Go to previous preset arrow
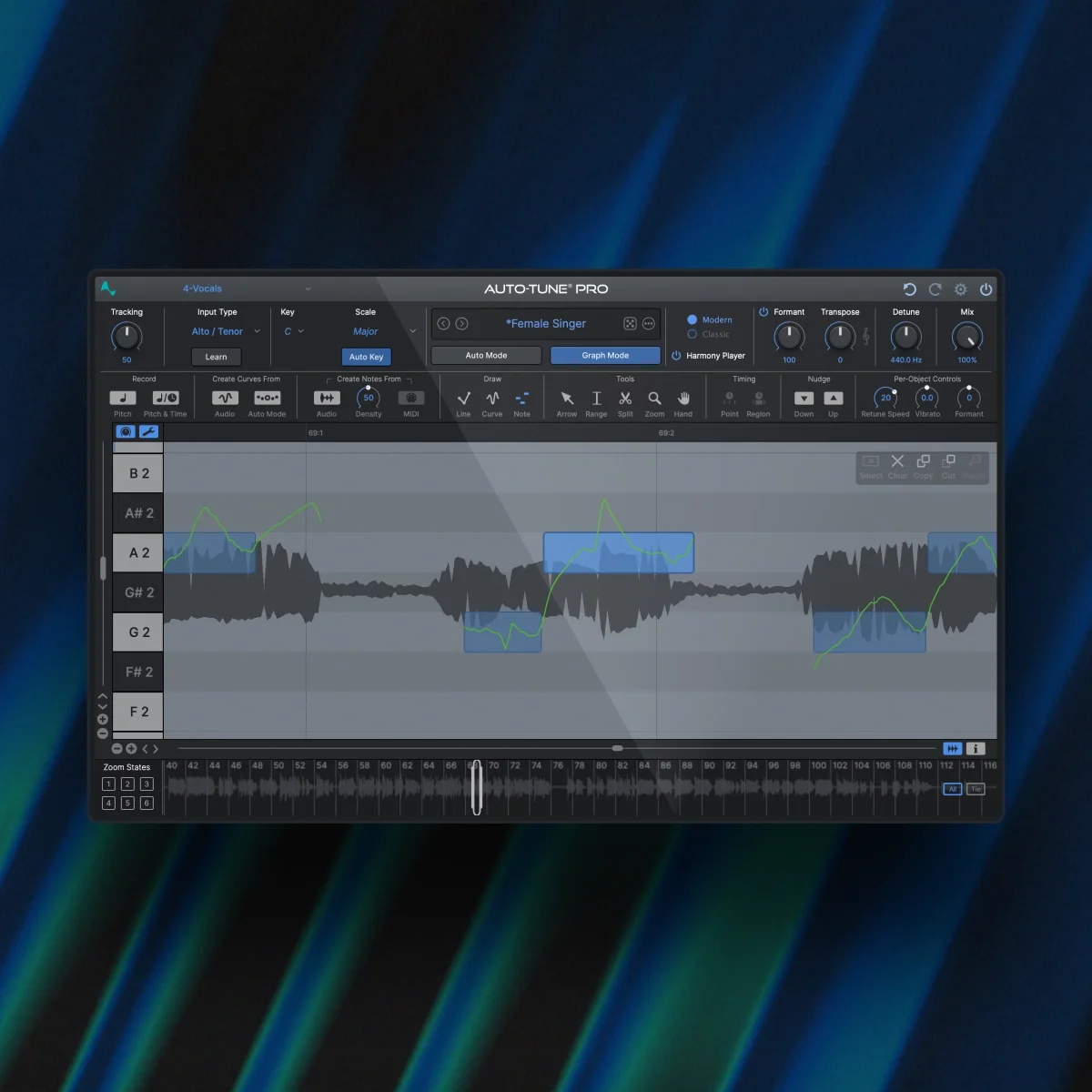This screenshot has height=1092, width=1092. 443,324
